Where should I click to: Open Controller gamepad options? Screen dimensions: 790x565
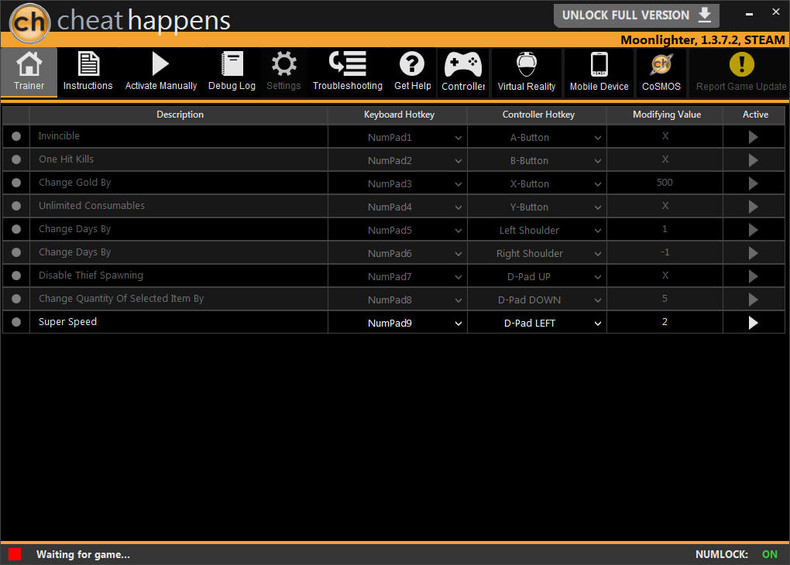(x=463, y=72)
